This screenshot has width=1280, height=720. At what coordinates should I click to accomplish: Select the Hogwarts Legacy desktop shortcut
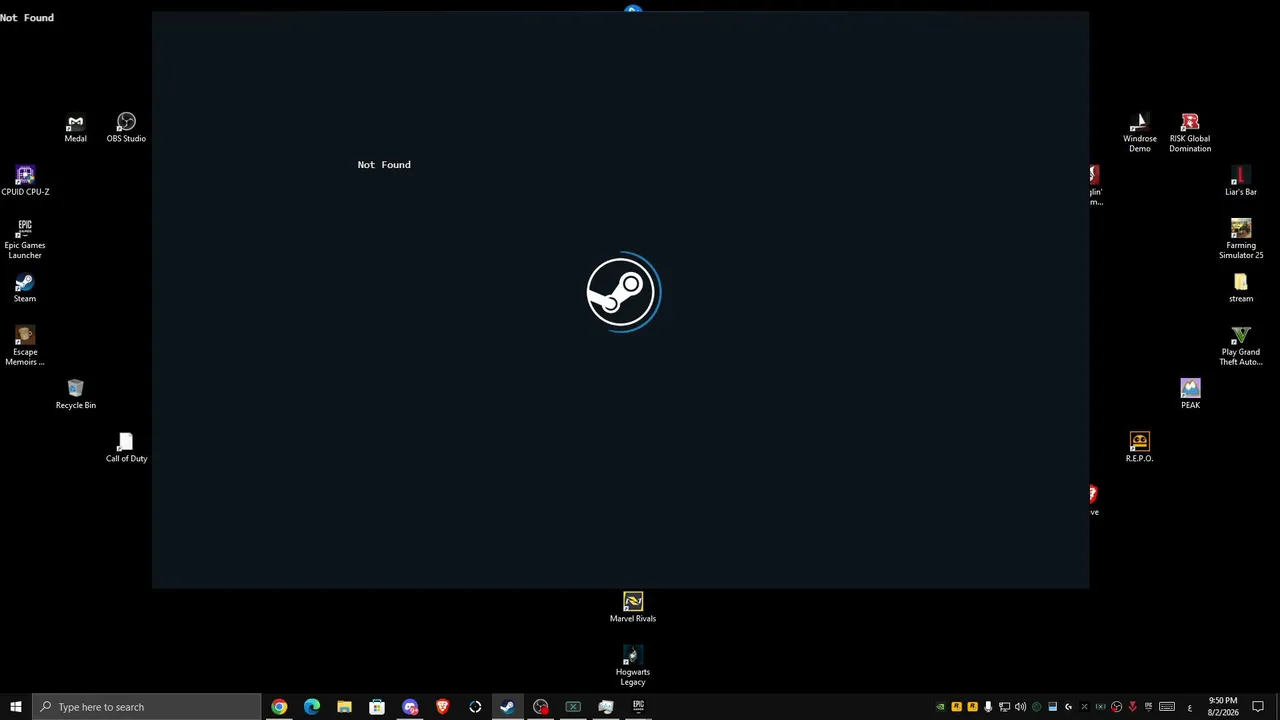coord(633,666)
